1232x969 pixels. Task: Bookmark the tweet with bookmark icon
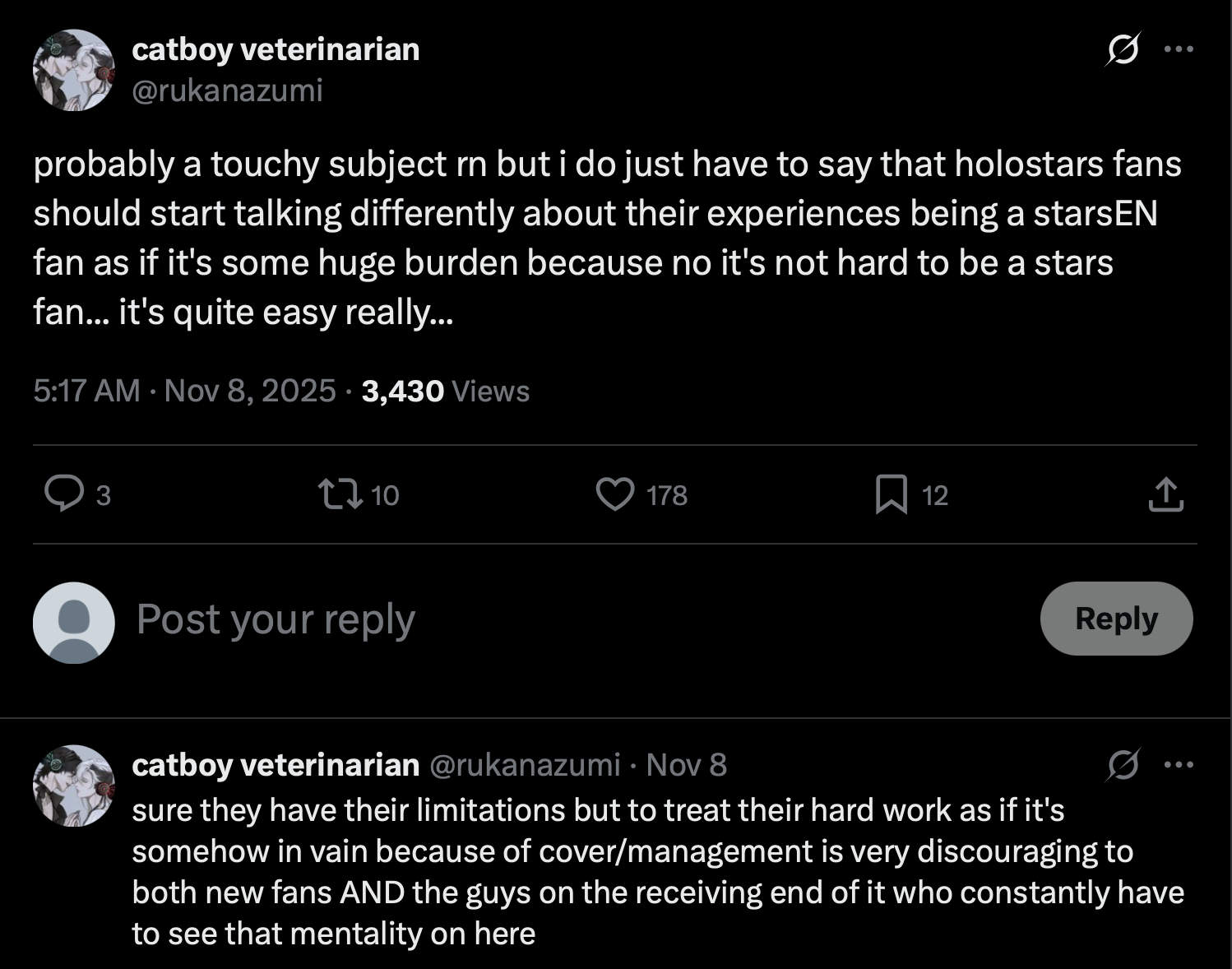892,494
